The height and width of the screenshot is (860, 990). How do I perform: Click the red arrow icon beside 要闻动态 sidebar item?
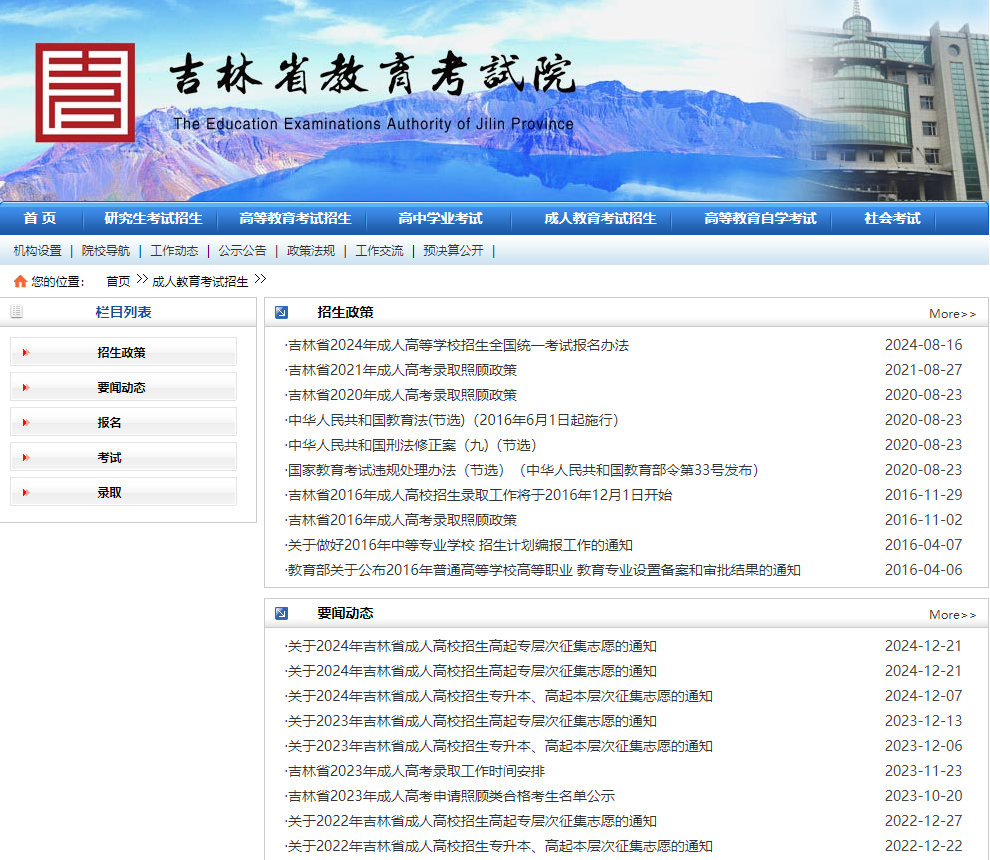[x=27, y=386]
